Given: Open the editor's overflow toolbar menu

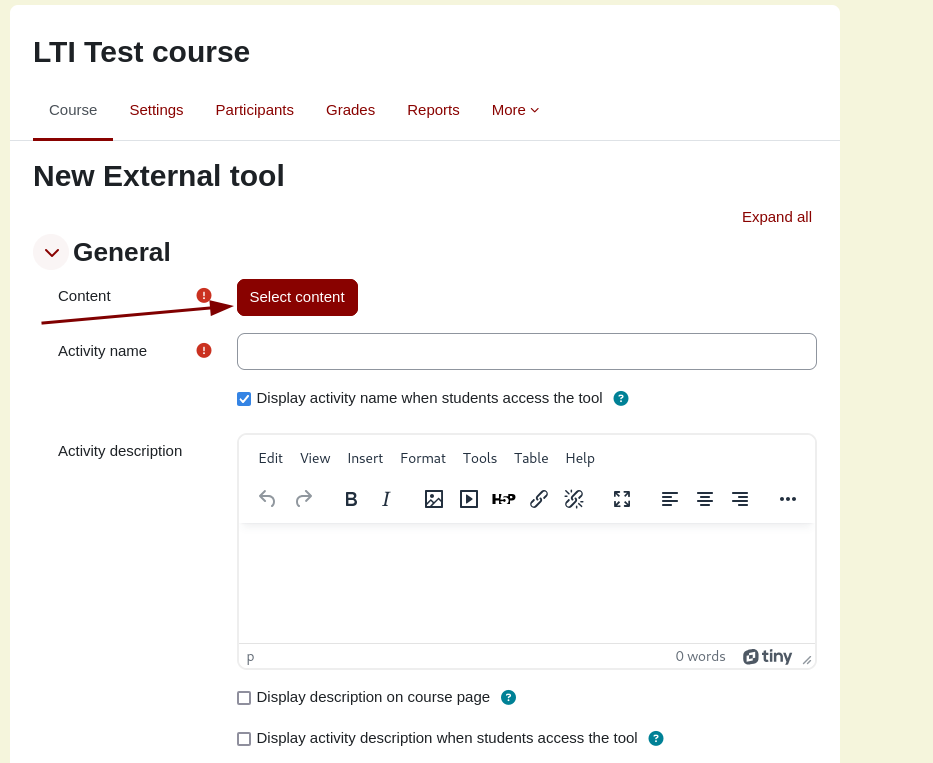Looking at the screenshot, I should coord(788,499).
